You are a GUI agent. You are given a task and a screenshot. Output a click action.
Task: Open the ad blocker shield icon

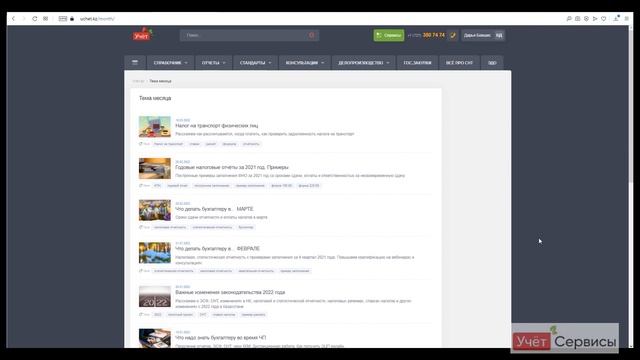(x=586, y=19)
